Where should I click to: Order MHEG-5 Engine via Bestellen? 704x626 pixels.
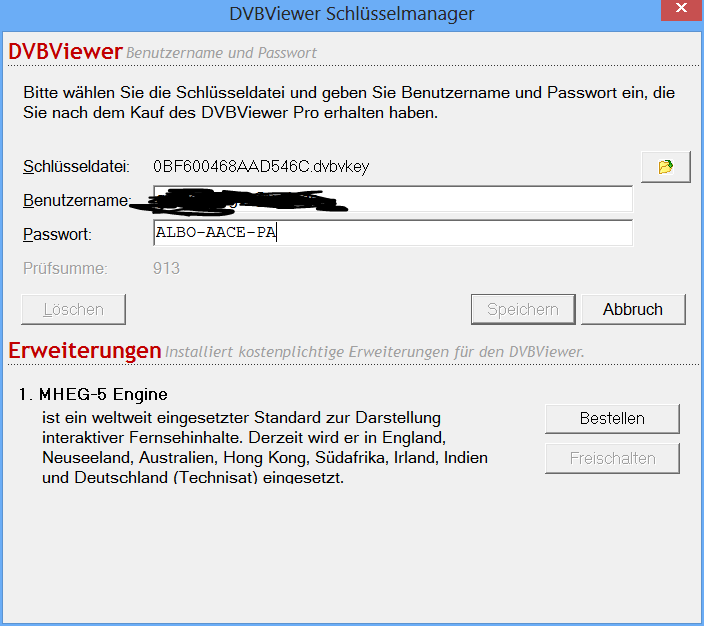pyautogui.click(x=612, y=419)
